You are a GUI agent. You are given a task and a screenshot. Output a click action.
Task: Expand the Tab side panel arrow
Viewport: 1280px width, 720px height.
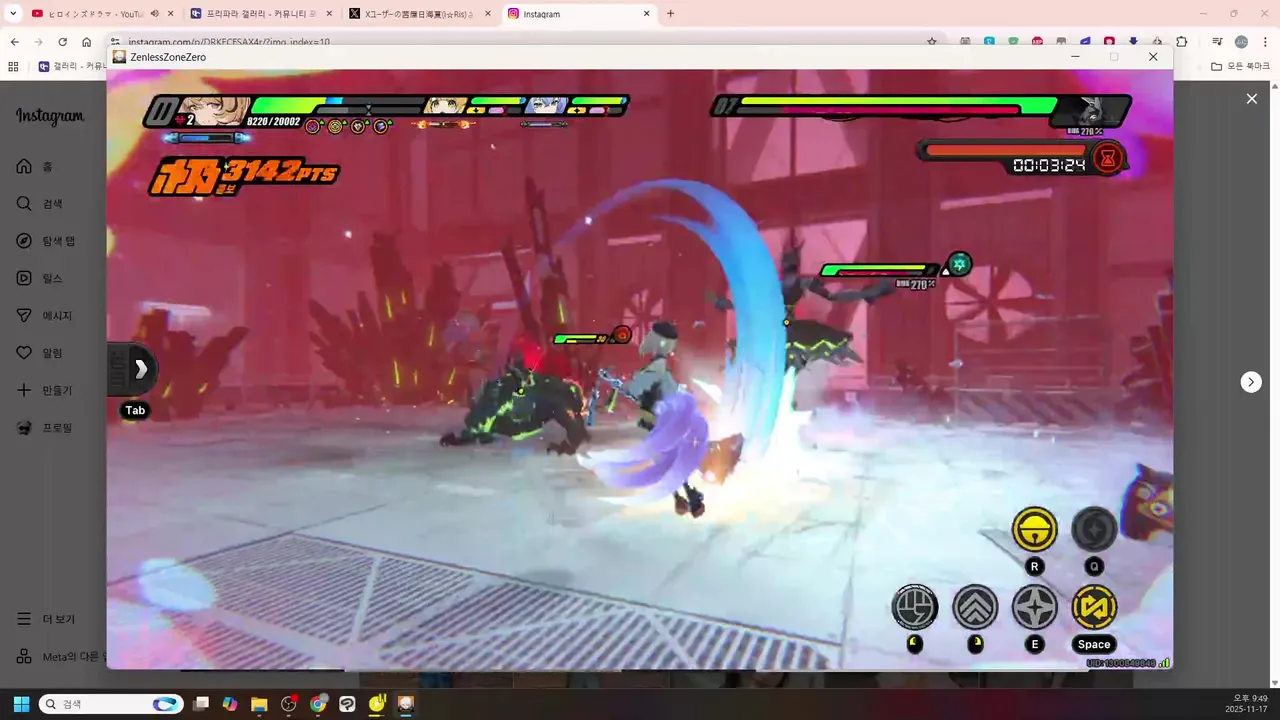pyautogui.click(x=139, y=370)
